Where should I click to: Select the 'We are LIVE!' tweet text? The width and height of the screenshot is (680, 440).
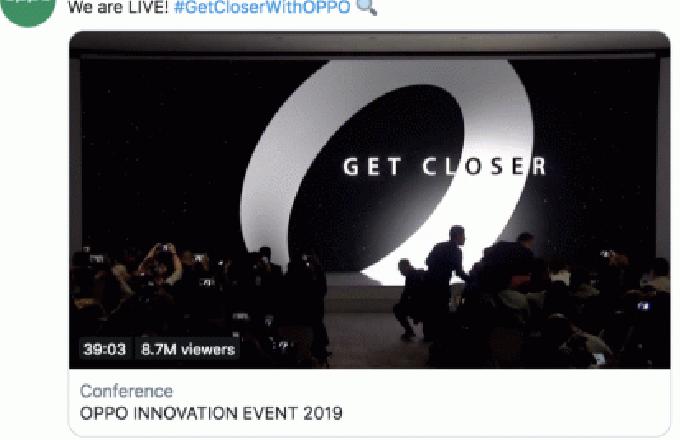click(118, 7)
